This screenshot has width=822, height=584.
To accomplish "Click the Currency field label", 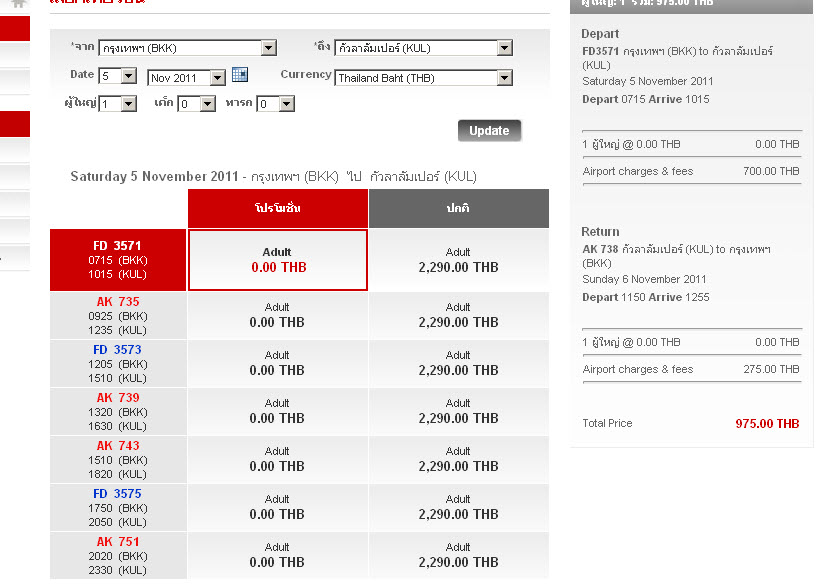I will (306, 74).
